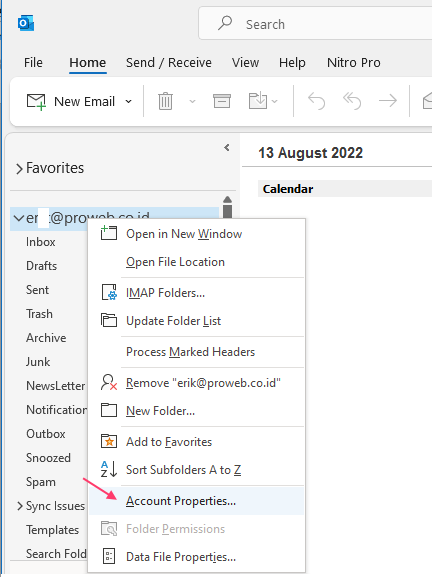The image size is (432, 577).
Task: Open the Inbox folder
Action: pyautogui.click(x=40, y=242)
